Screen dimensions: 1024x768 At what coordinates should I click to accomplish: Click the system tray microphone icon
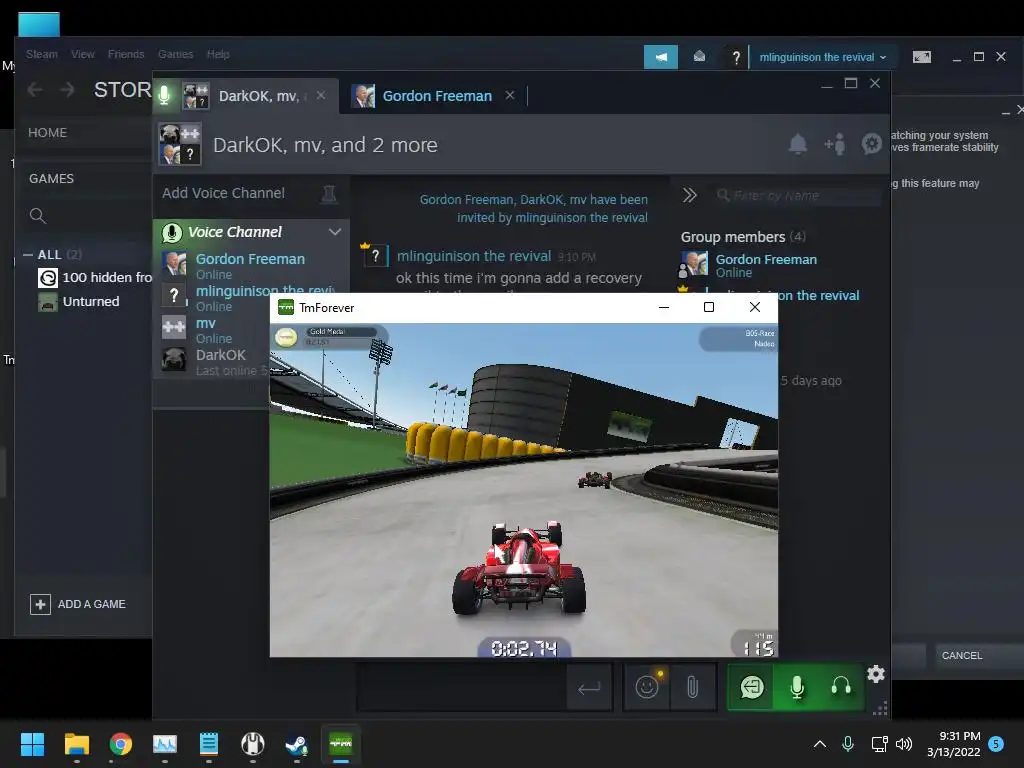pyautogui.click(x=848, y=744)
